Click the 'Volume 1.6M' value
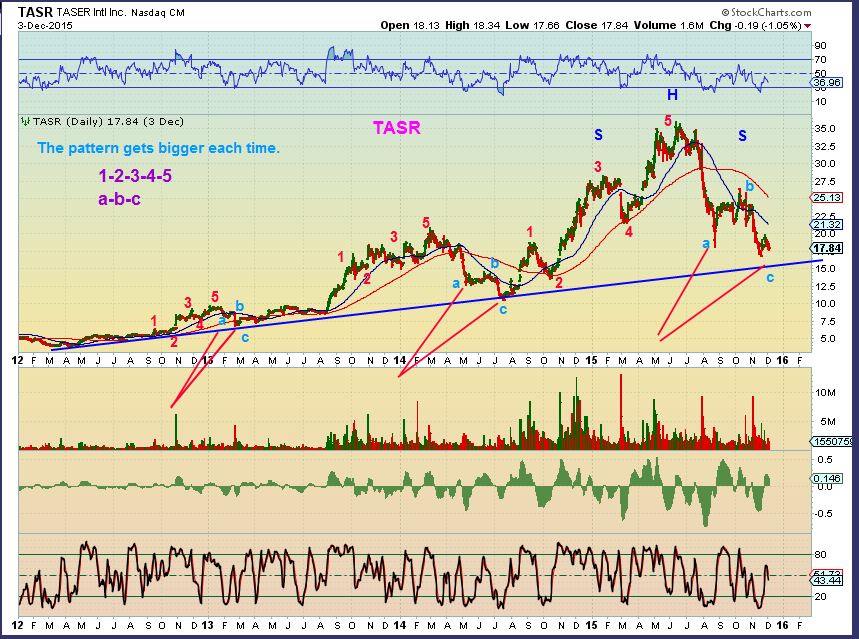 668,25
